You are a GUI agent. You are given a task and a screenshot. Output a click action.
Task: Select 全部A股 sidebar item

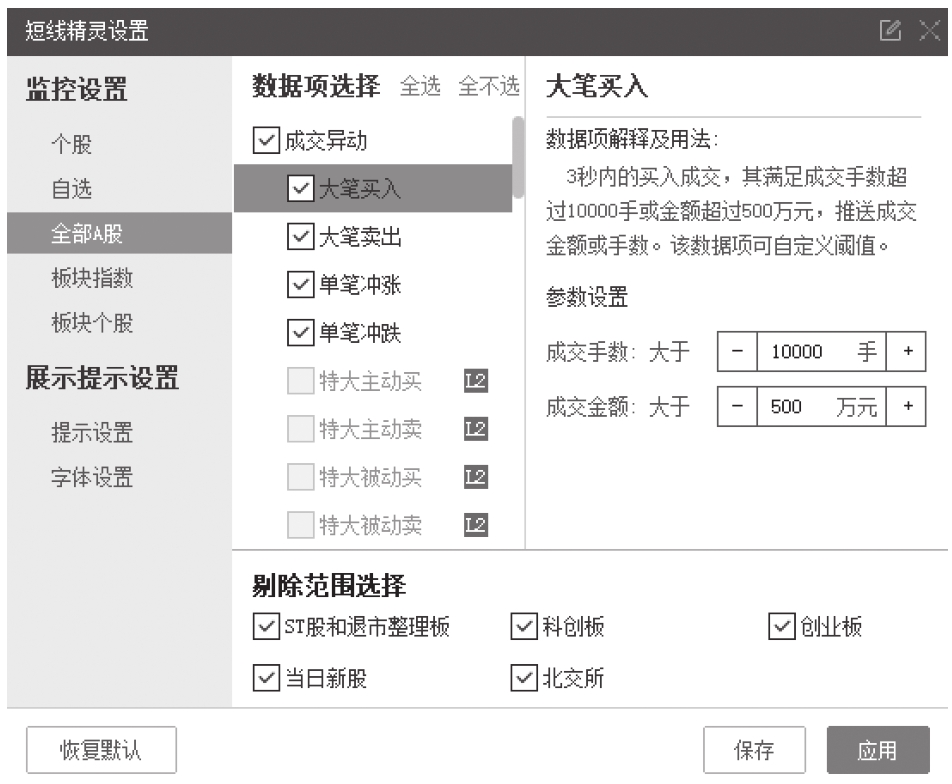pyautogui.click(x=120, y=233)
